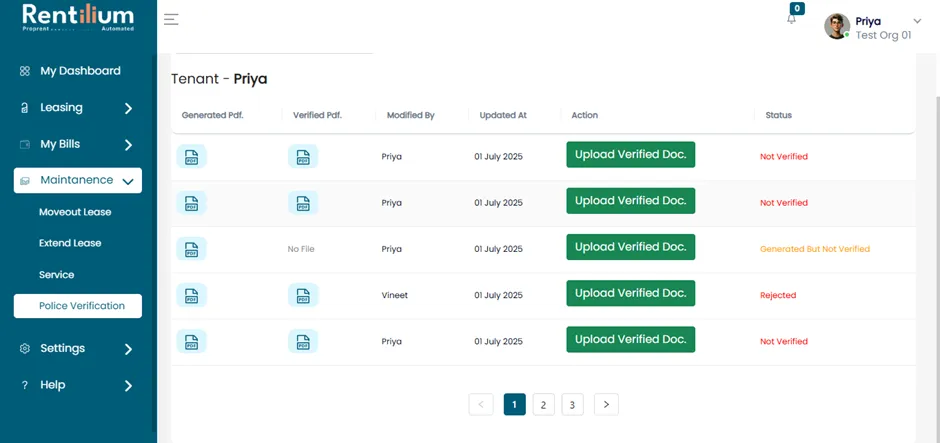Viewport: 940px width, 443px height.
Task: Expand the Leasing chevron
Action: click(x=128, y=109)
